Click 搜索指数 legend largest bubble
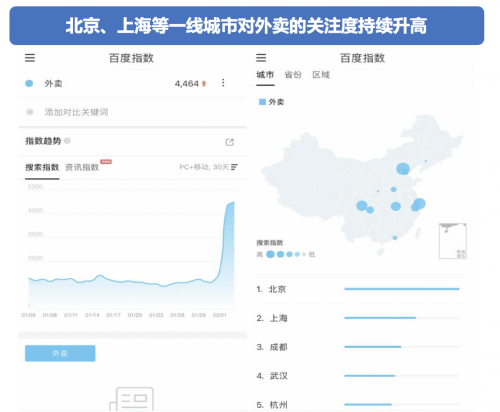 270,254
